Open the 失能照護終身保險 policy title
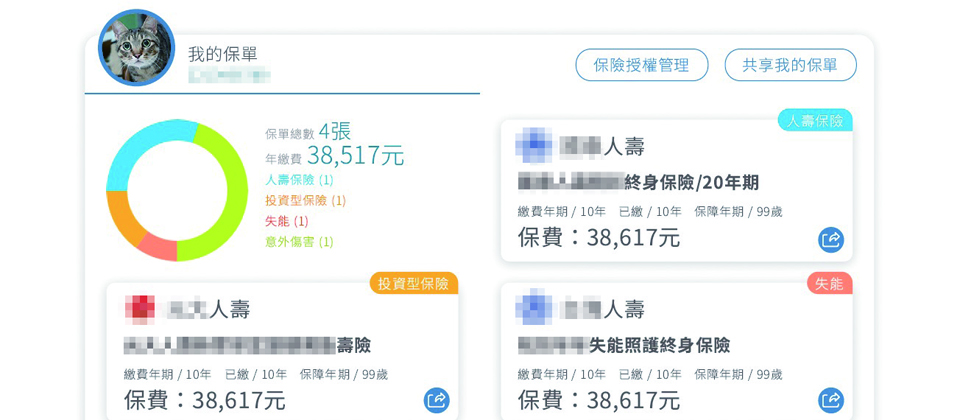Image resolution: width=960 pixels, height=420 pixels. pos(624,345)
